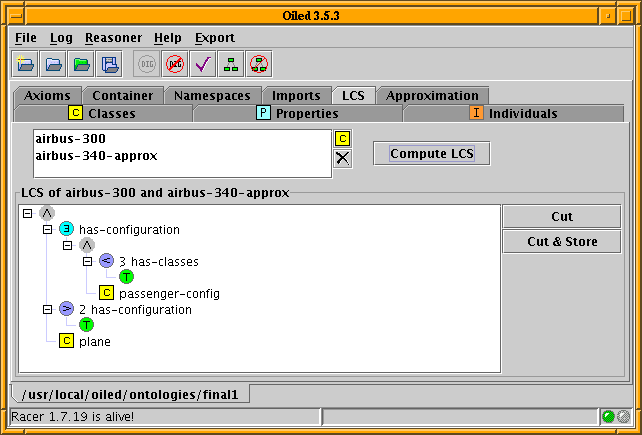
Task: Collapse the existential has-configuration node
Action: tap(47, 229)
